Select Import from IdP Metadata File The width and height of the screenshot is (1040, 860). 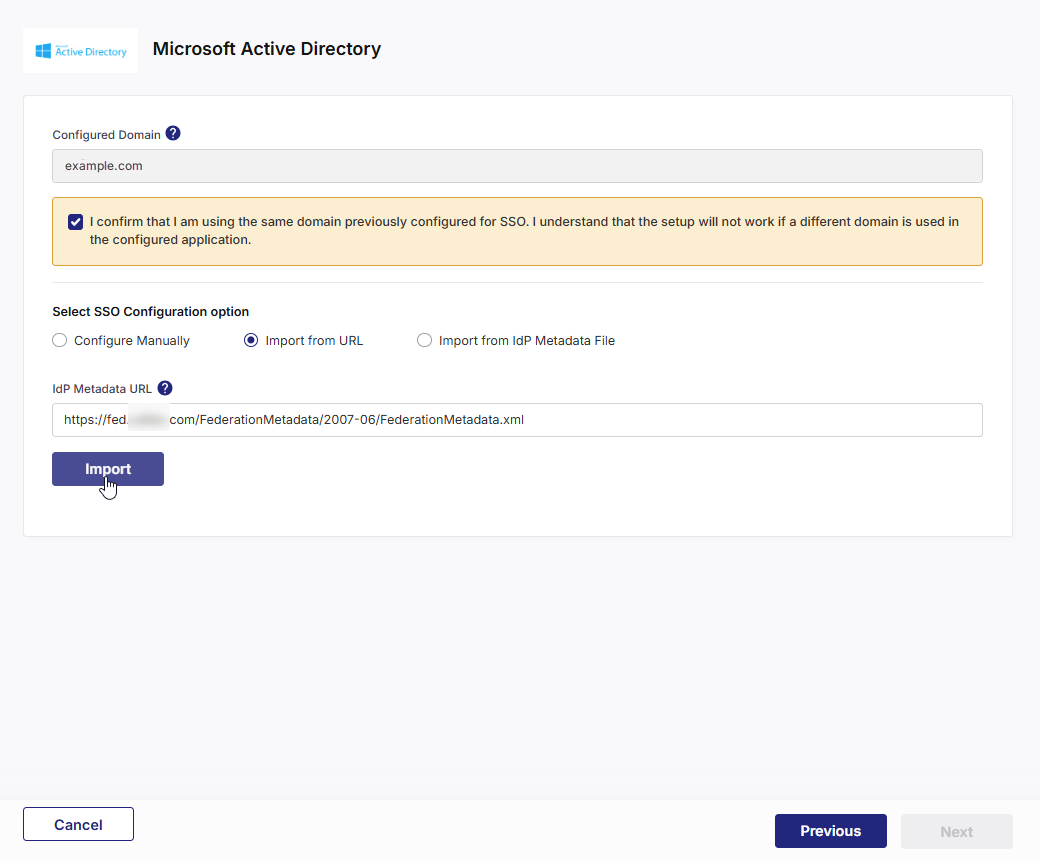pos(424,340)
